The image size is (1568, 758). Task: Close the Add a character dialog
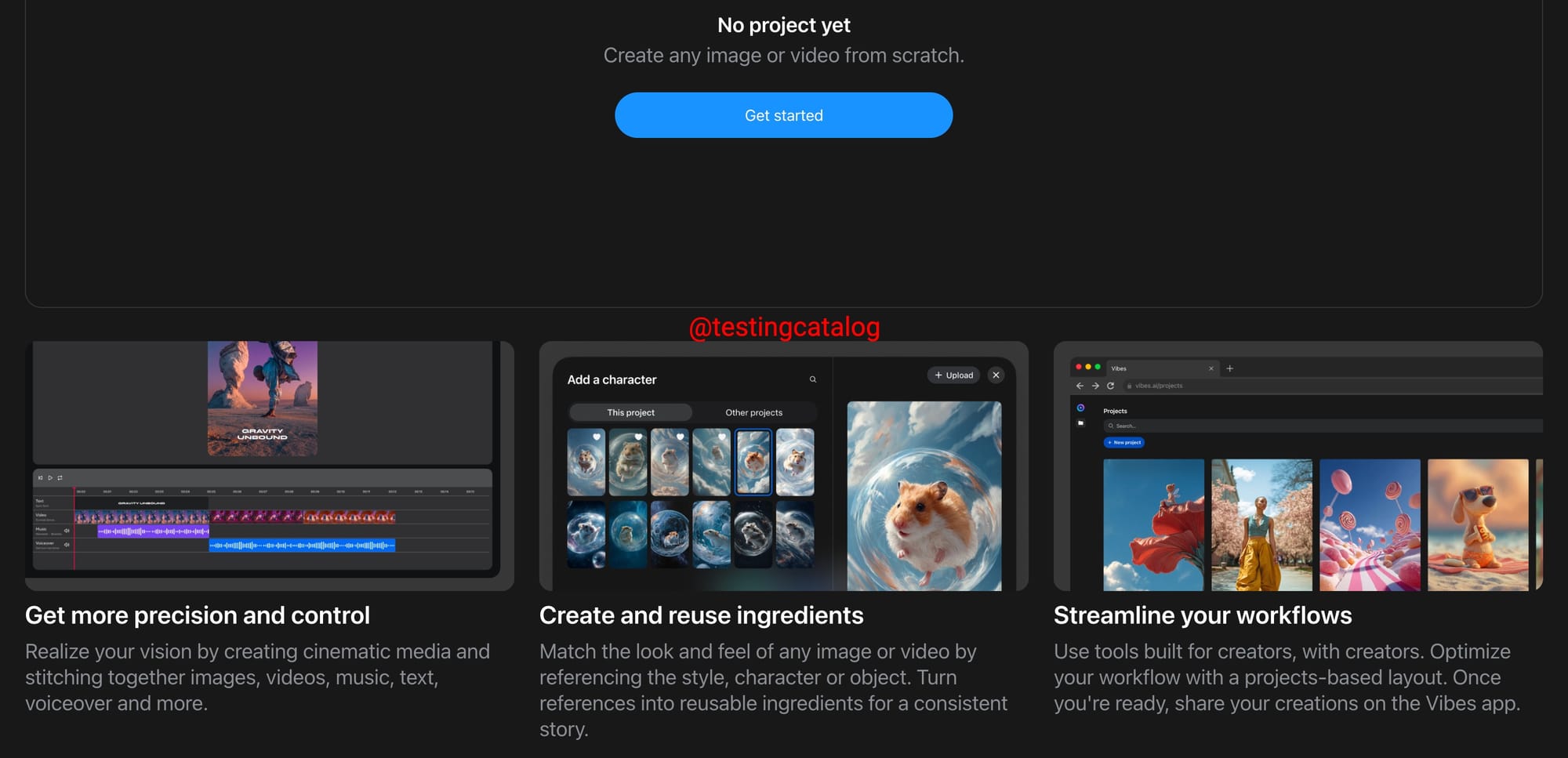point(996,375)
